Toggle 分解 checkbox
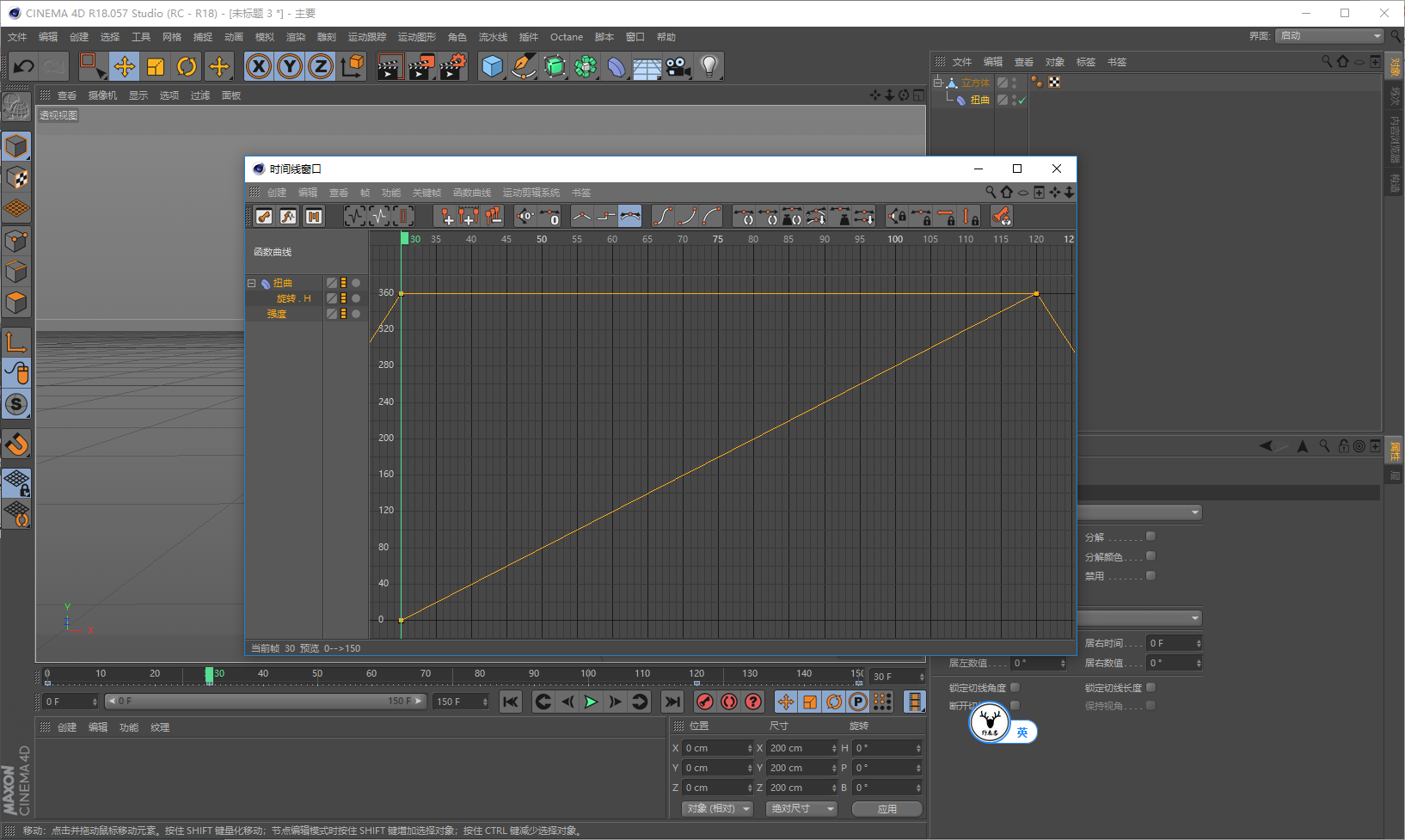The height and width of the screenshot is (840, 1405). pyautogui.click(x=1150, y=536)
